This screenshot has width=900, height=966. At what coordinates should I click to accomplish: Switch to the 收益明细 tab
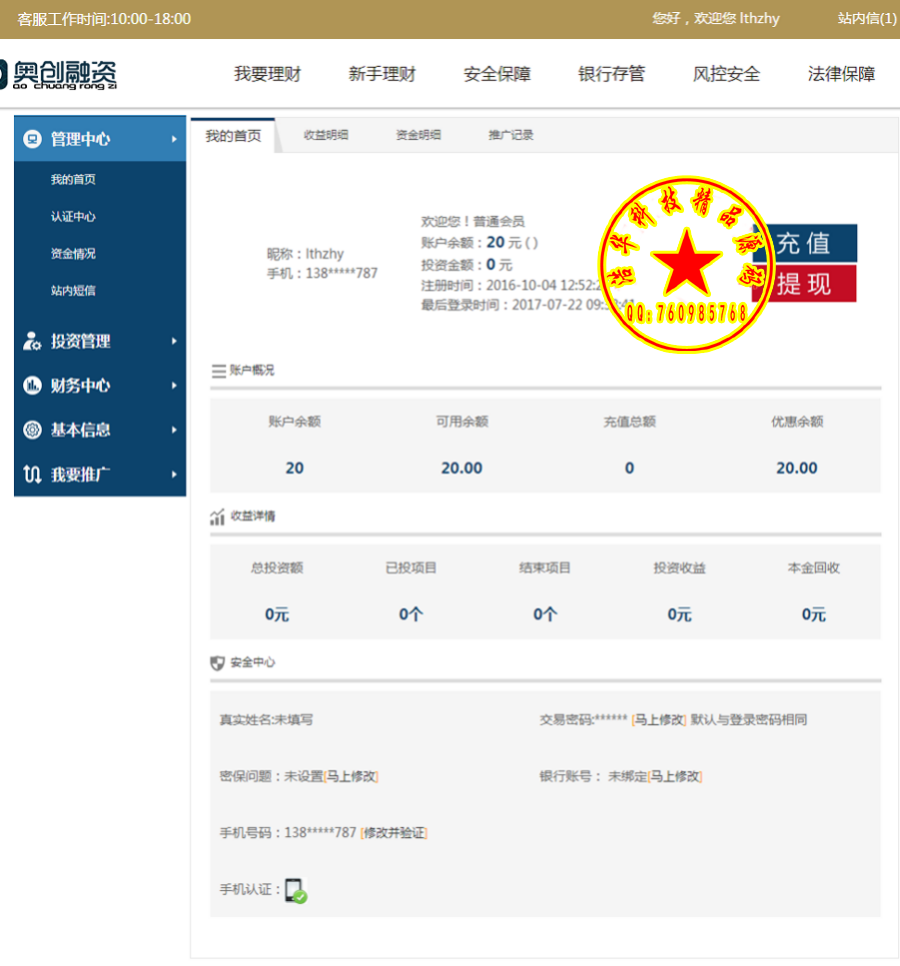coord(326,135)
